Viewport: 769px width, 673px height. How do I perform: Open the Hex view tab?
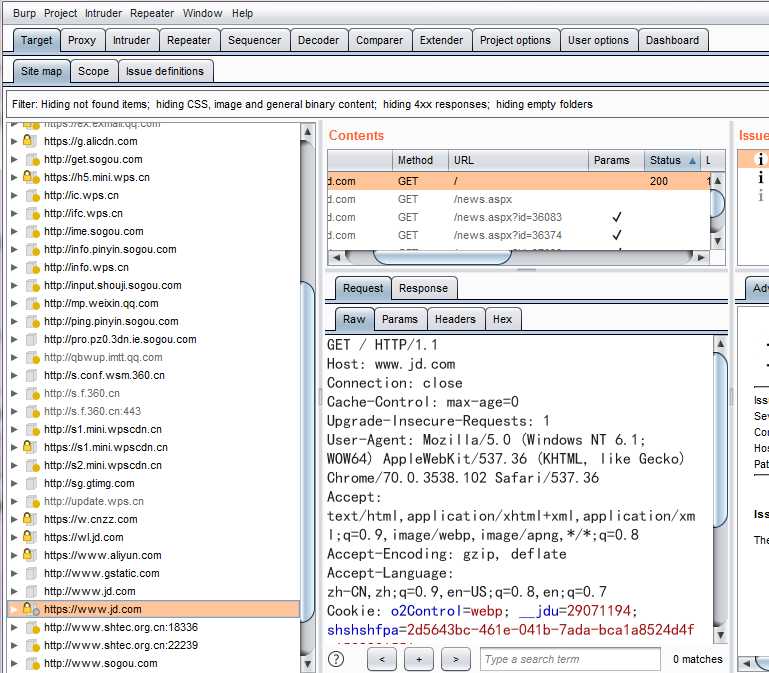coord(502,319)
